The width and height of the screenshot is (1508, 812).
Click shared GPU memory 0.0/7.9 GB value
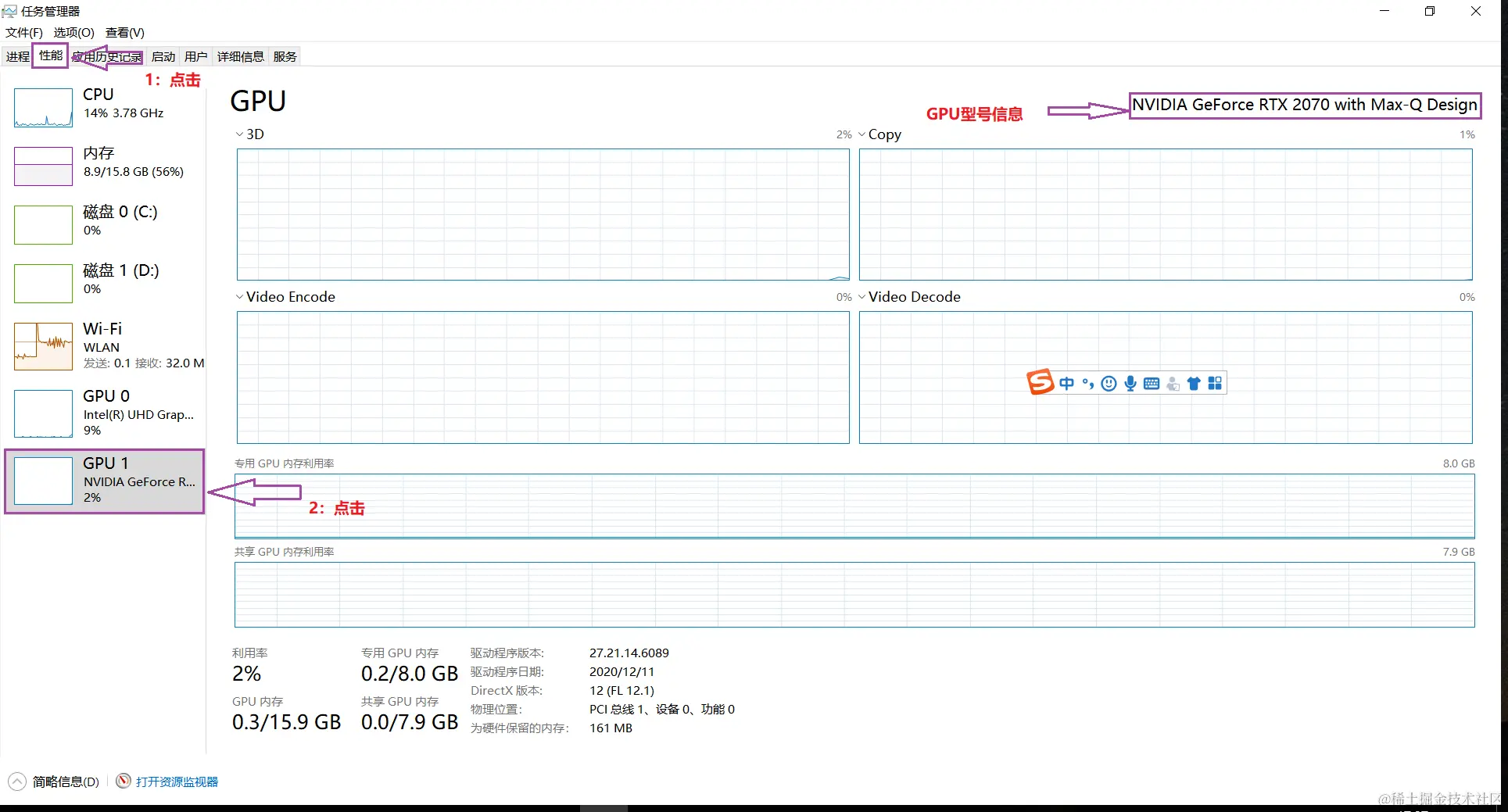[x=410, y=722]
